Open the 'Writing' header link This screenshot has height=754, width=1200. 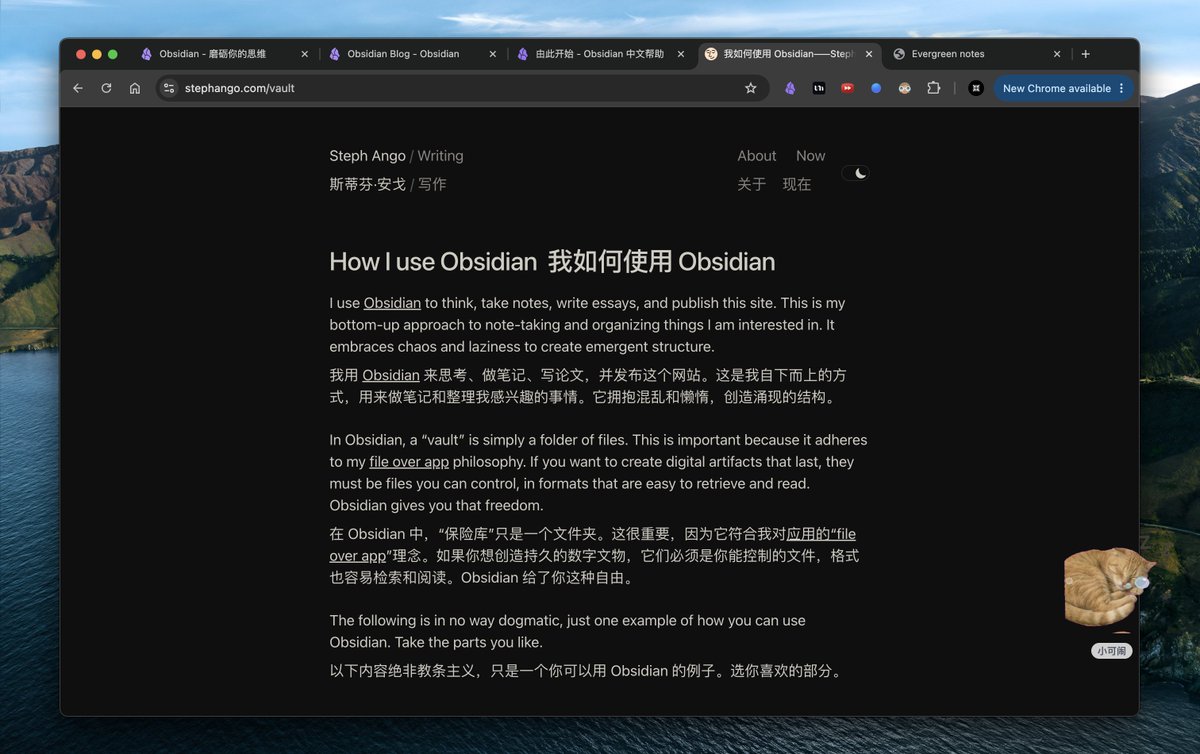(440, 156)
